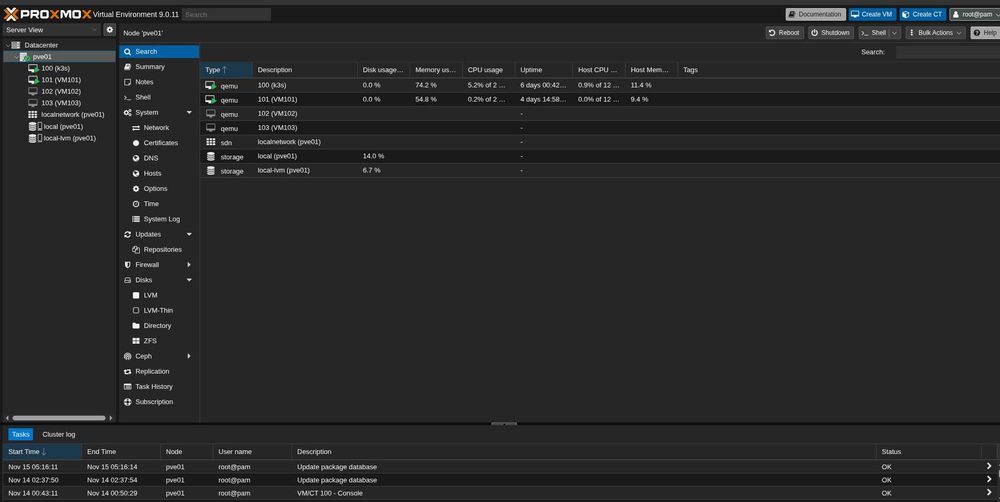Viewport: 1000px width, 502px height.
Task: Switch to the Cluster log tab
Action: 59,434
